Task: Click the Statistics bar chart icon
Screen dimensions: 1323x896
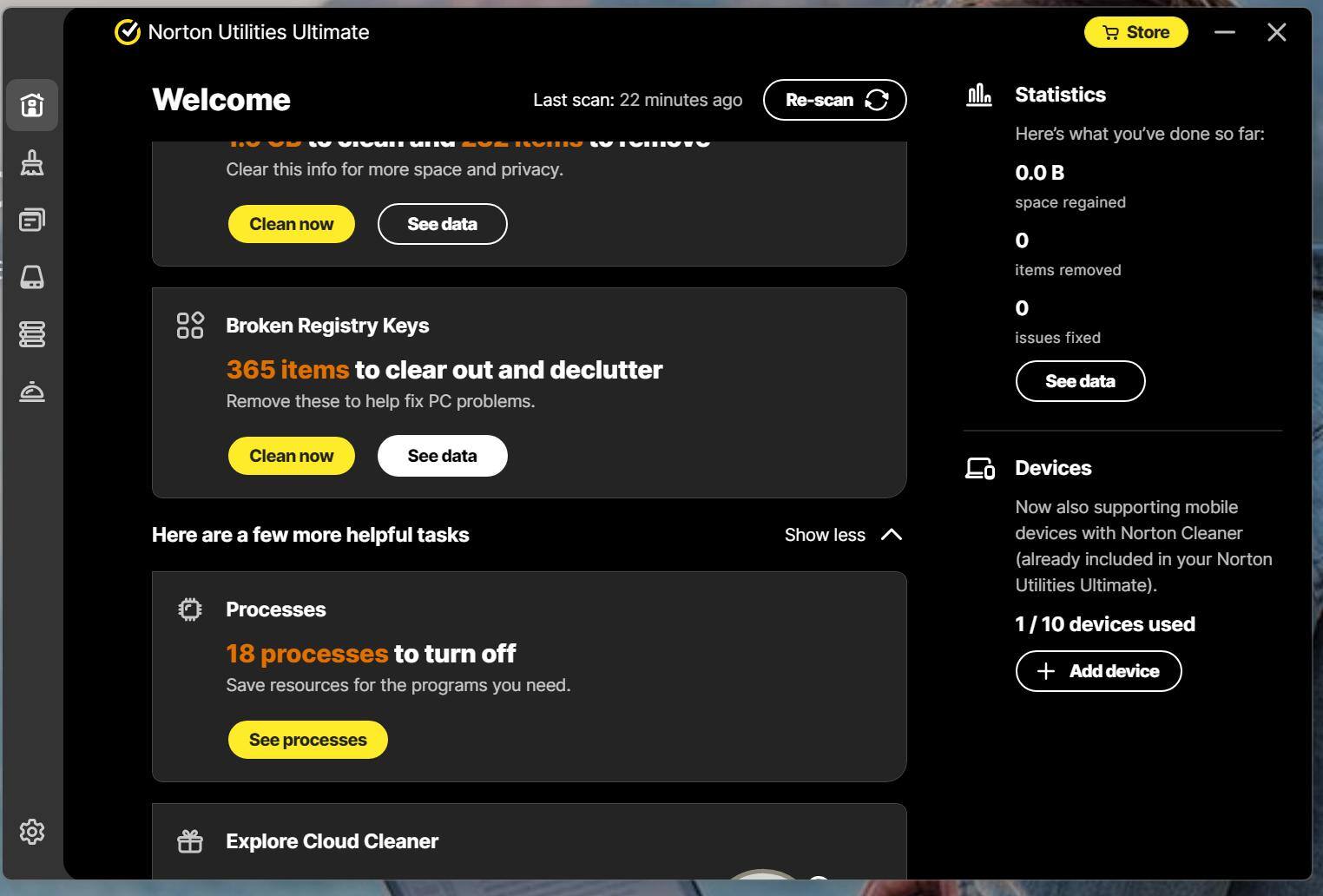Action: click(x=979, y=95)
